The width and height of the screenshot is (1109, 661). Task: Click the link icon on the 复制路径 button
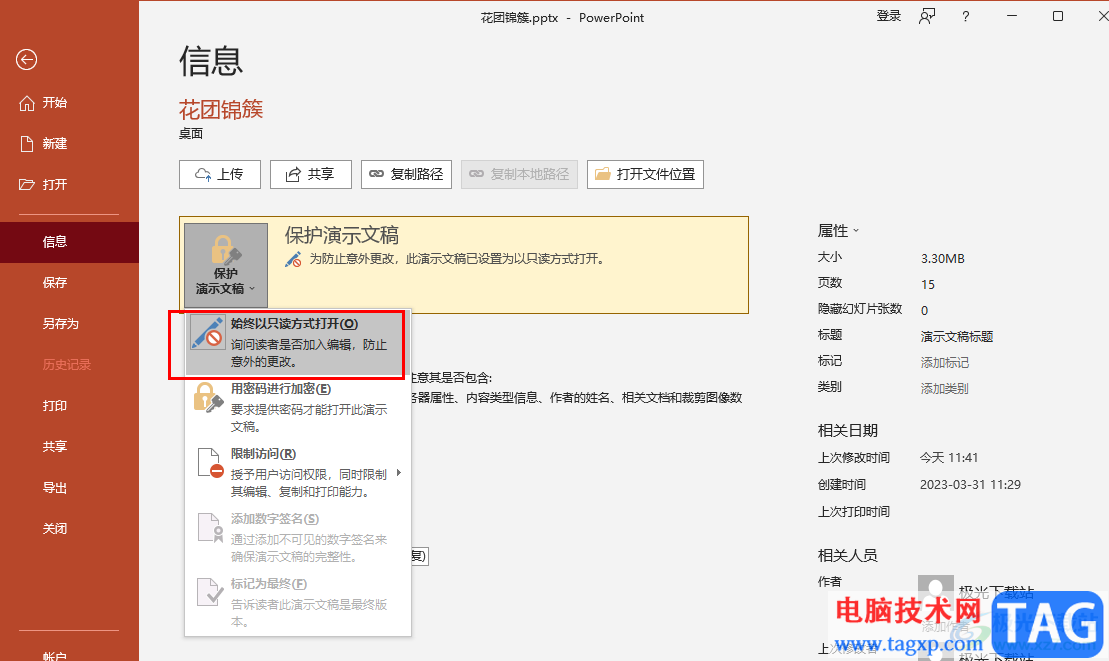pyautogui.click(x=377, y=174)
